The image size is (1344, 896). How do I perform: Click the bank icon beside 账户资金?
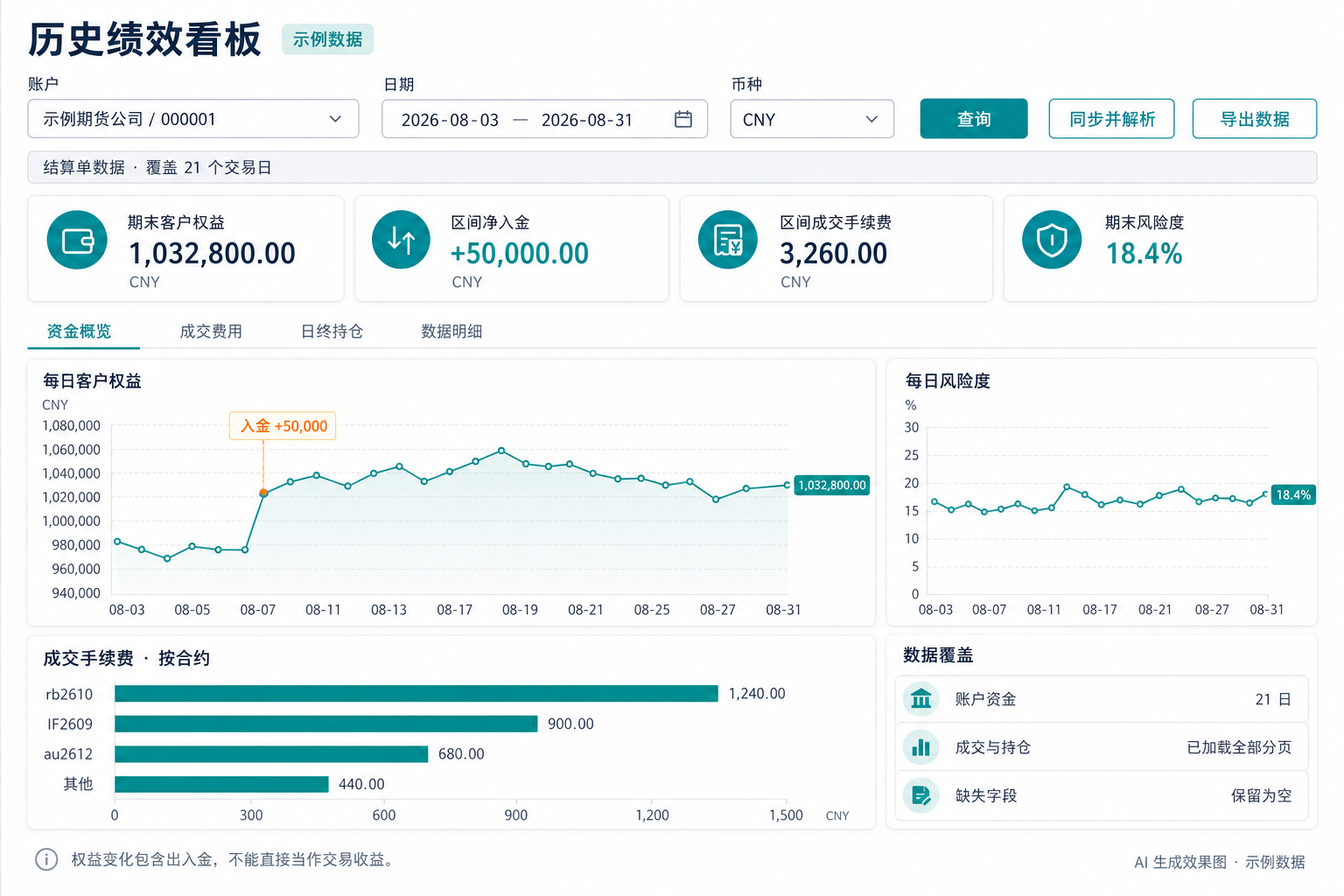point(920,699)
